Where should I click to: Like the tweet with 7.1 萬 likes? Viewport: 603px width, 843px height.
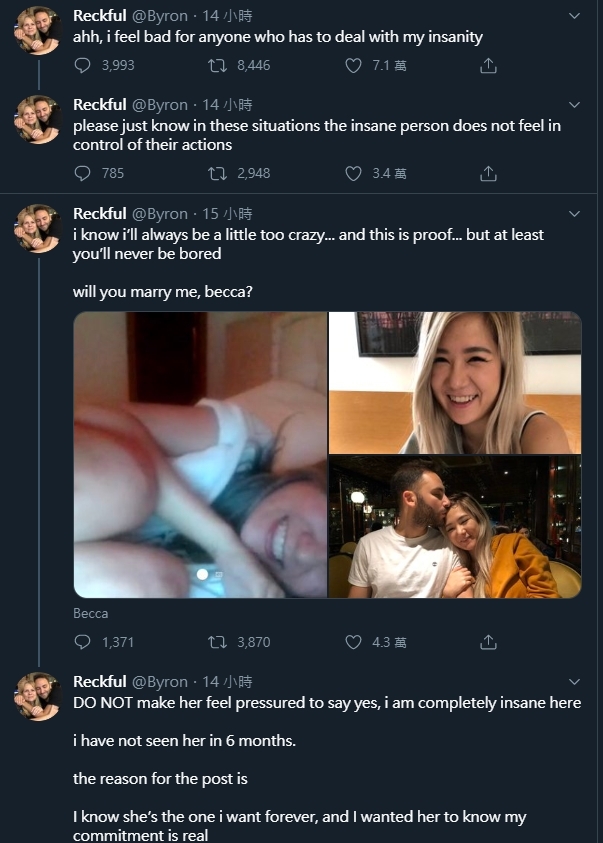click(353, 65)
